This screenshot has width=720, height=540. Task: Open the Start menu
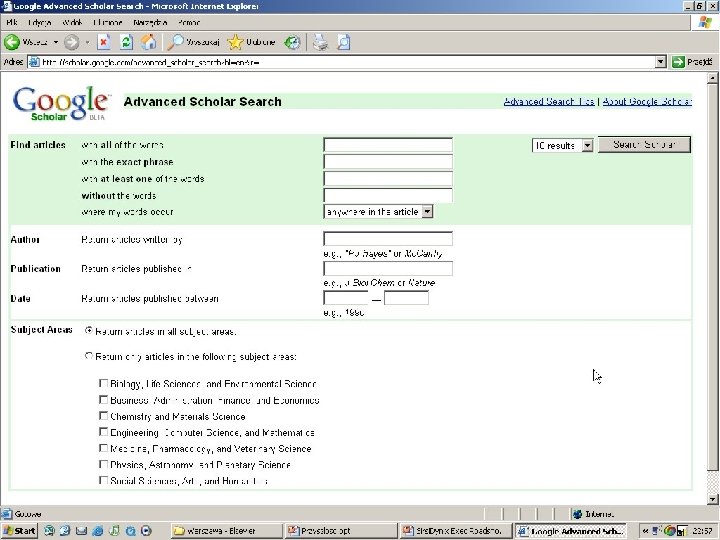[x=20, y=531]
